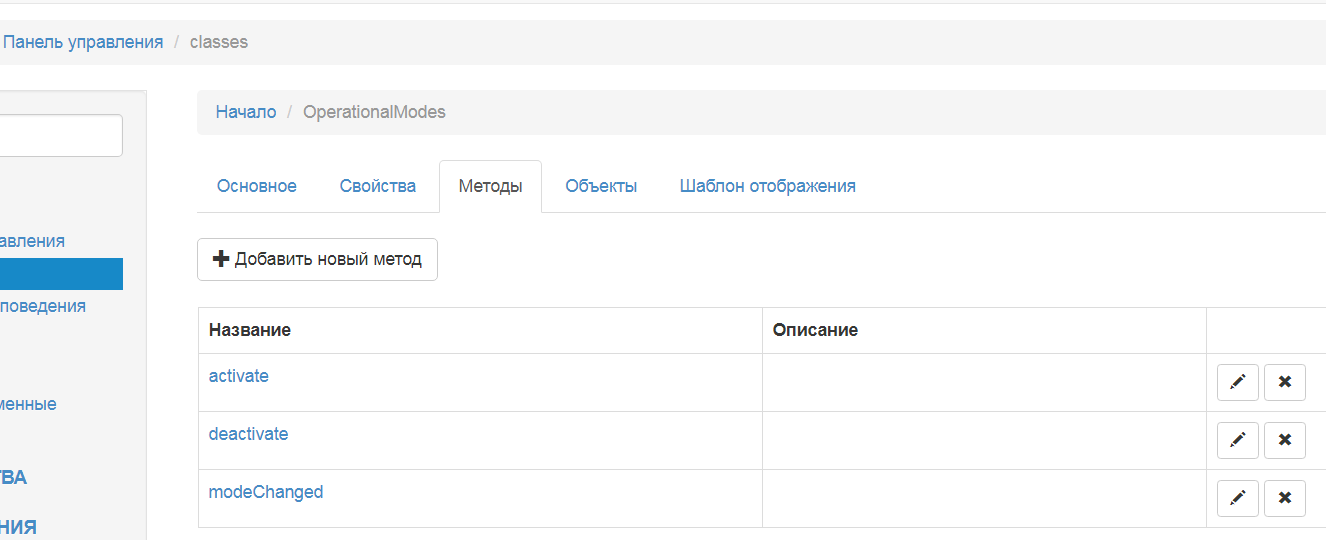Click the plus icon on add method button

coord(222,259)
